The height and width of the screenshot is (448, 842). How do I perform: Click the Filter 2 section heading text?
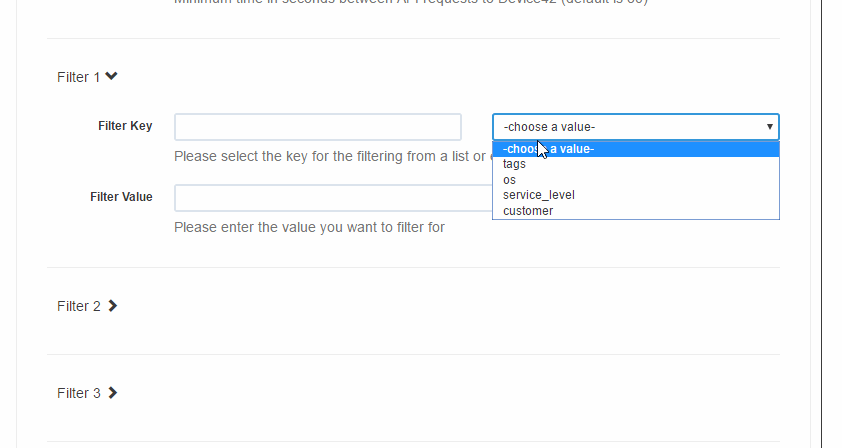point(78,306)
